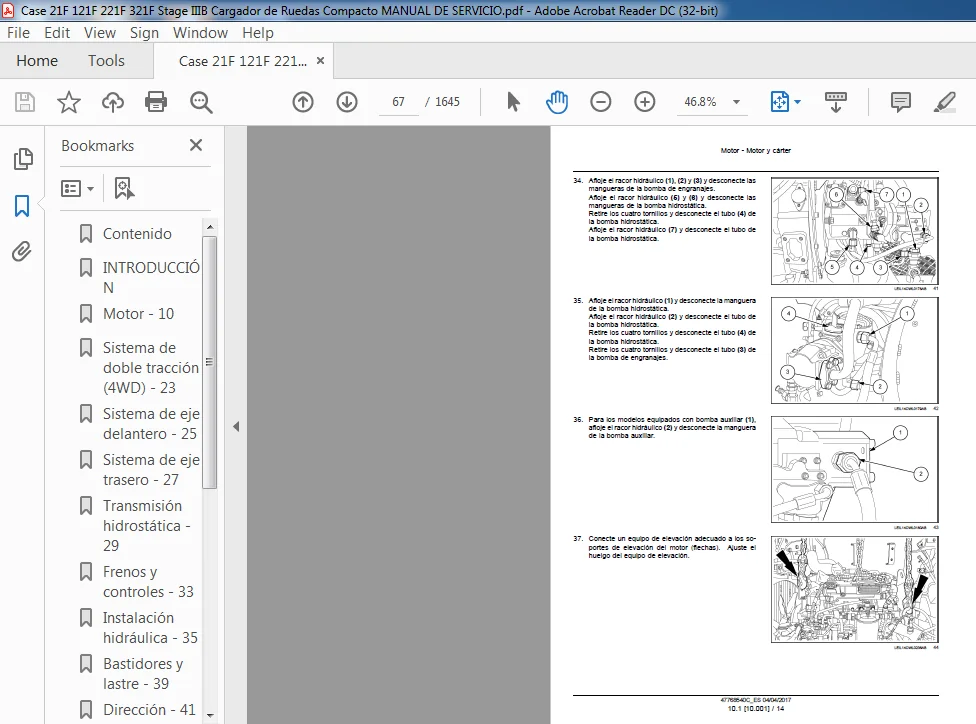The image size is (976, 724).
Task: Open the fit page options dropdown arrow
Action: pos(797,102)
